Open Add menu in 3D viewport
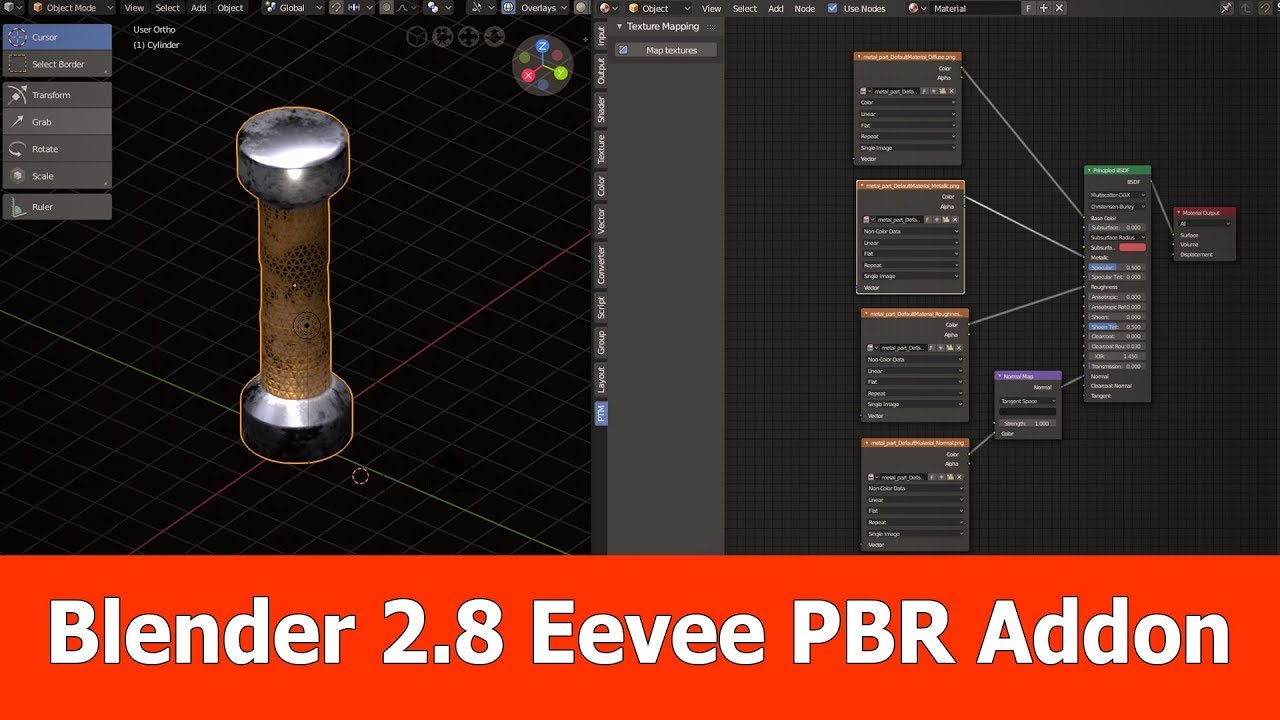 (199, 8)
